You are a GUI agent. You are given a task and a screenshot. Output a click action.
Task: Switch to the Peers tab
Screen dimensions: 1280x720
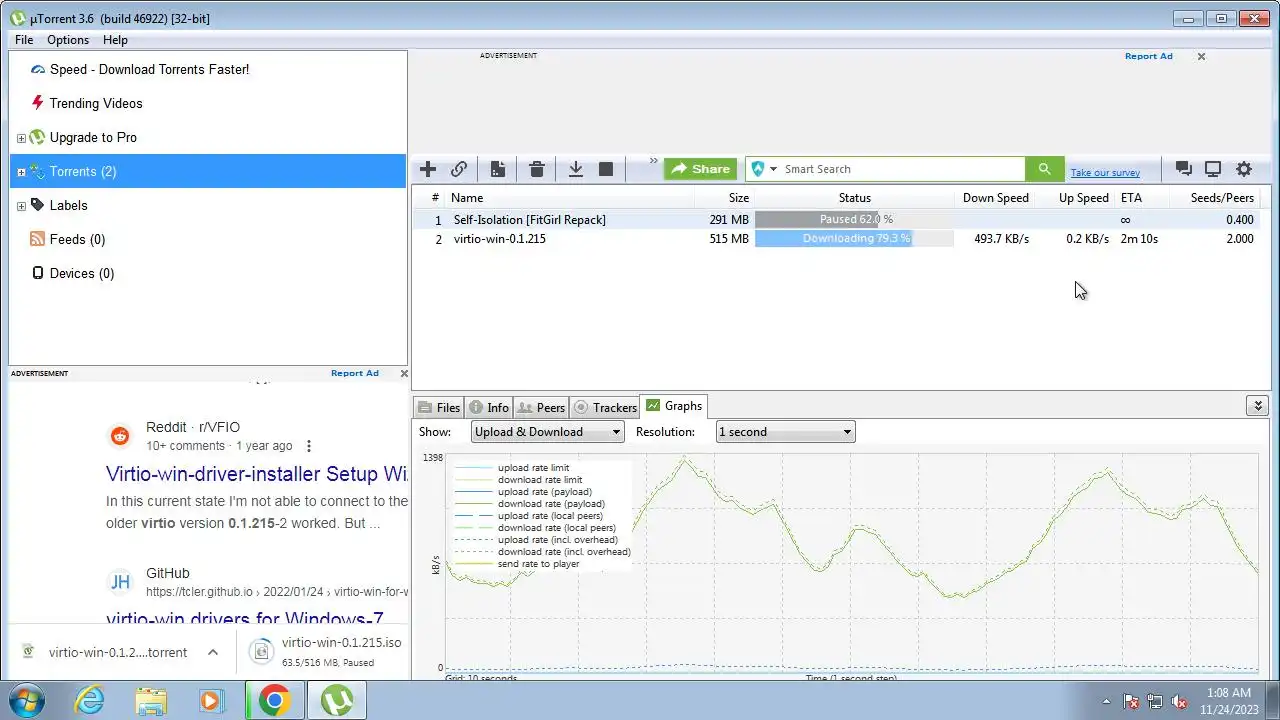[x=541, y=407]
